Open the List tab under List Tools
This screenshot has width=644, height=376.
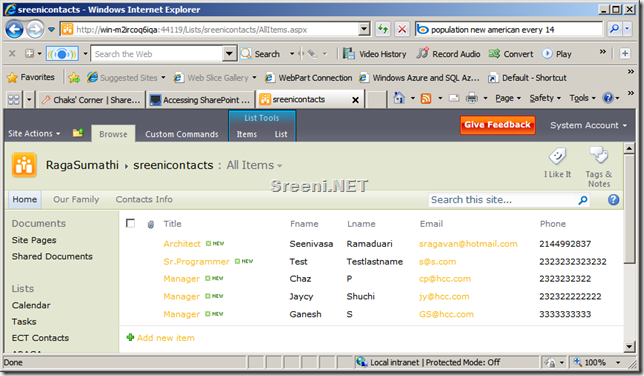281,134
